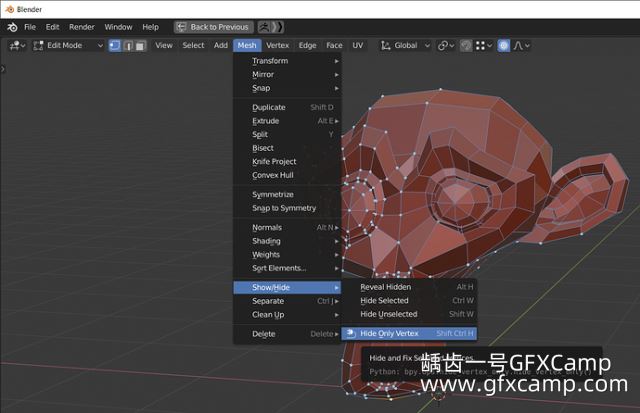This screenshot has height=413, width=640.
Task: Click the Blender logo icon in menu bar
Action: [12, 27]
